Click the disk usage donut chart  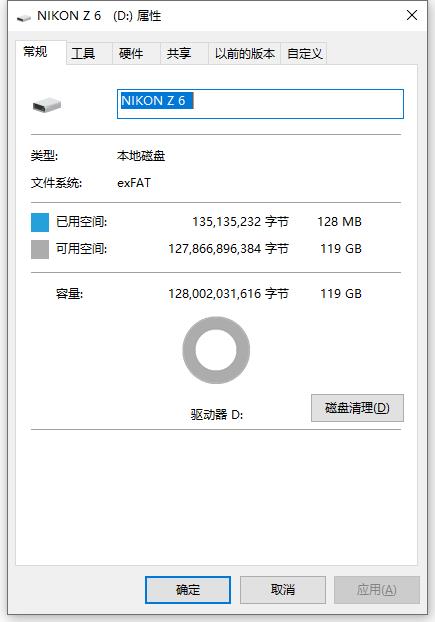[x=216, y=350]
